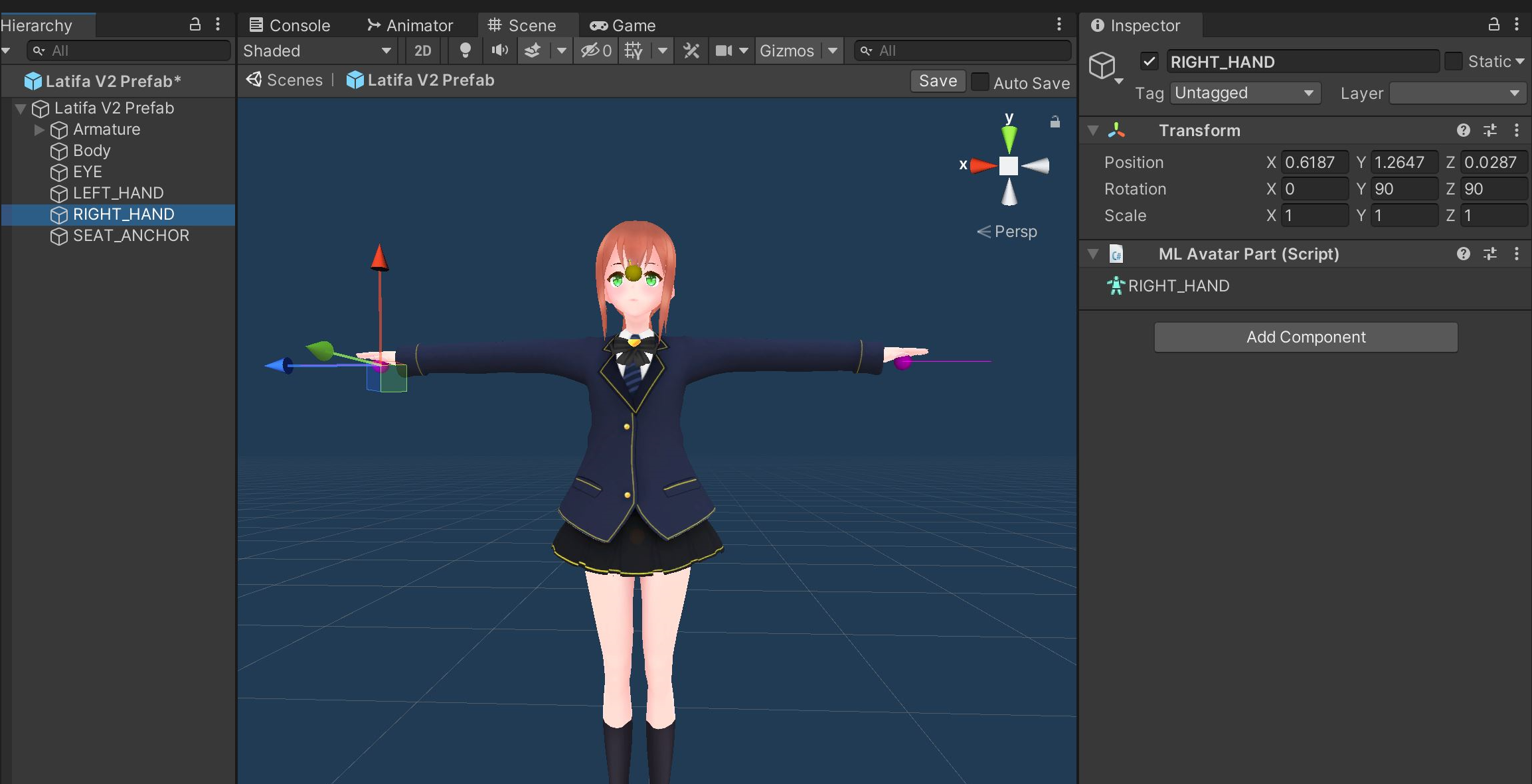Click the Rotation Y field

(x=1404, y=189)
